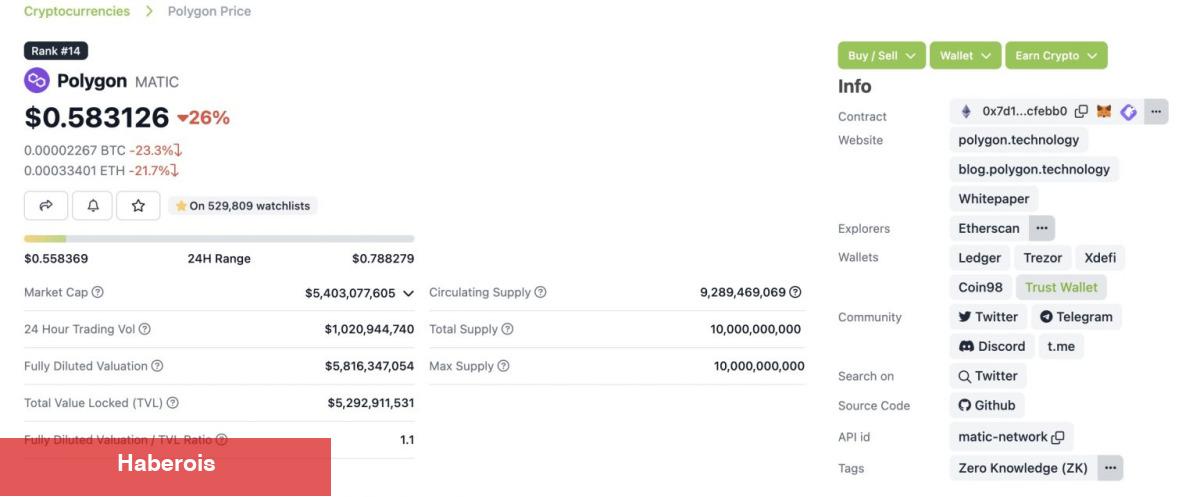Image resolution: width=1200 pixels, height=497 pixels.
Task: Open the Earn Crypto dropdown
Action: [1056, 56]
